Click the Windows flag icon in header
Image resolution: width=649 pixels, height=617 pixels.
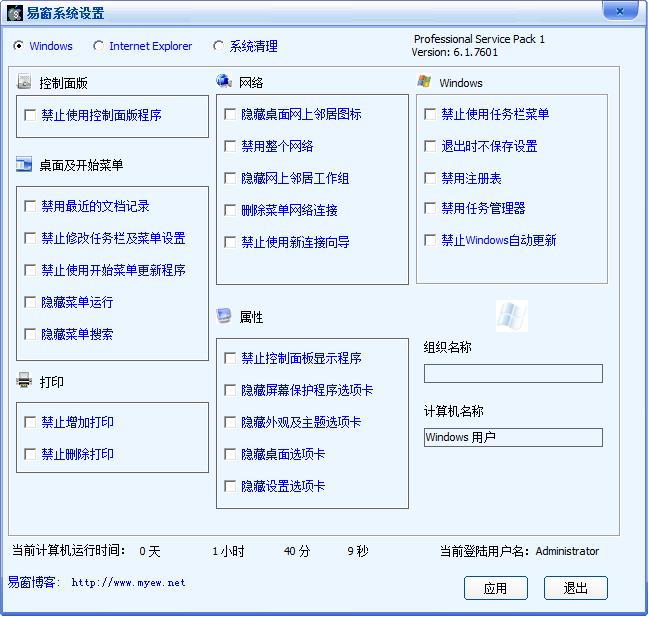(x=424, y=82)
